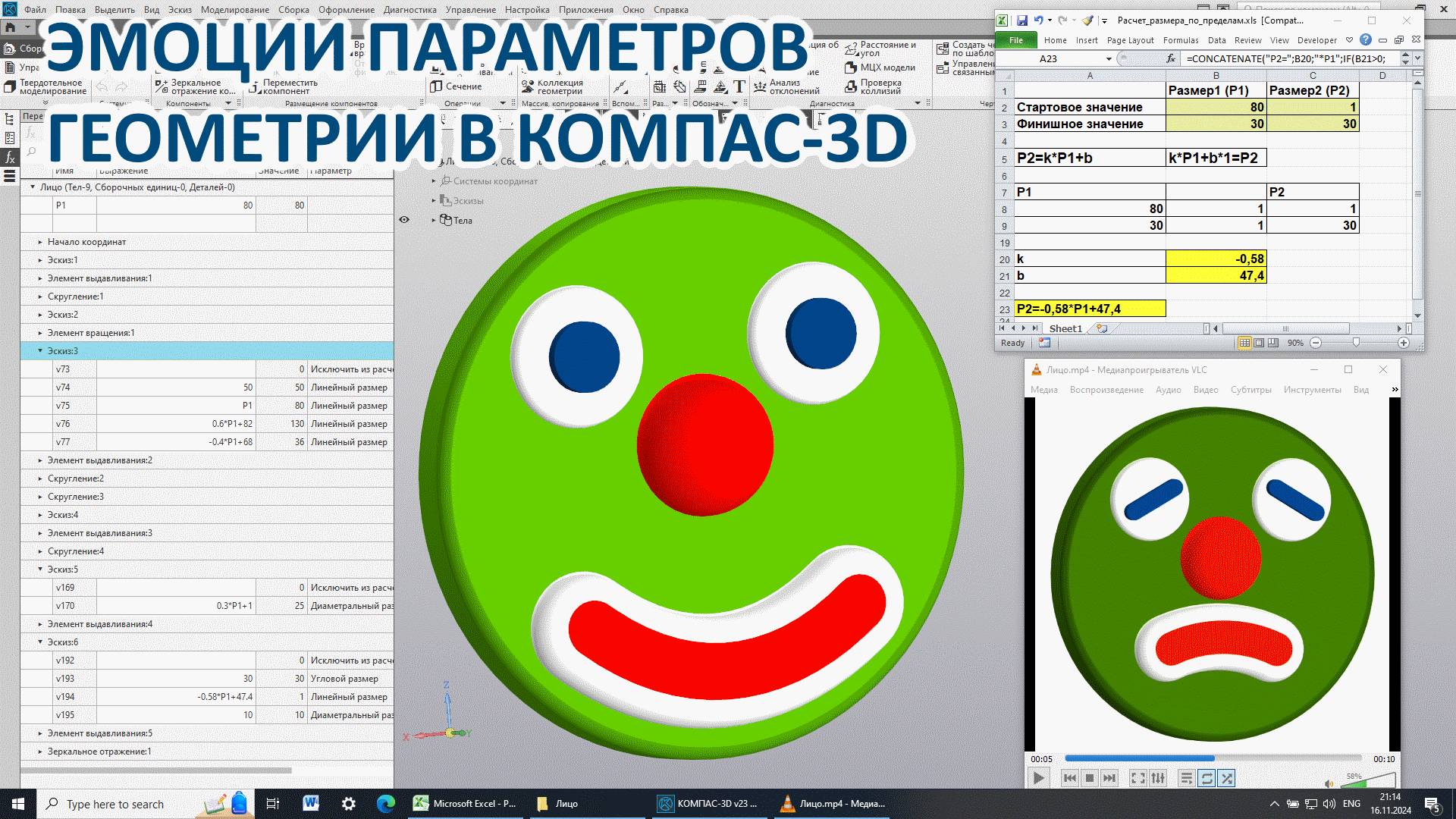The width and height of the screenshot is (1456, 819).
Task: Toggle visibility eye next to Тела
Action: point(404,220)
